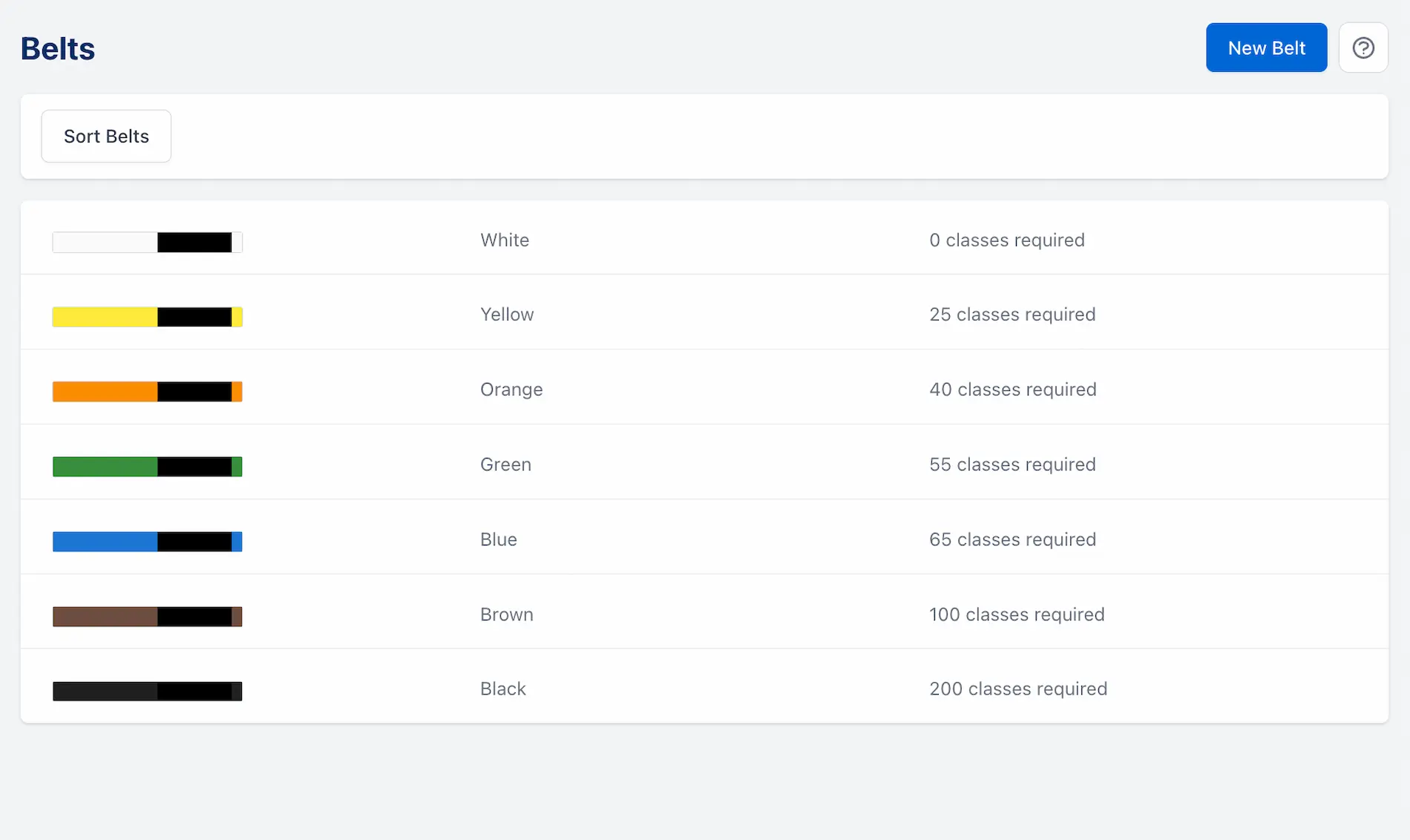This screenshot has width=1410, height=840.
Task: Open the Green belt name
Action: pos(505,465)
